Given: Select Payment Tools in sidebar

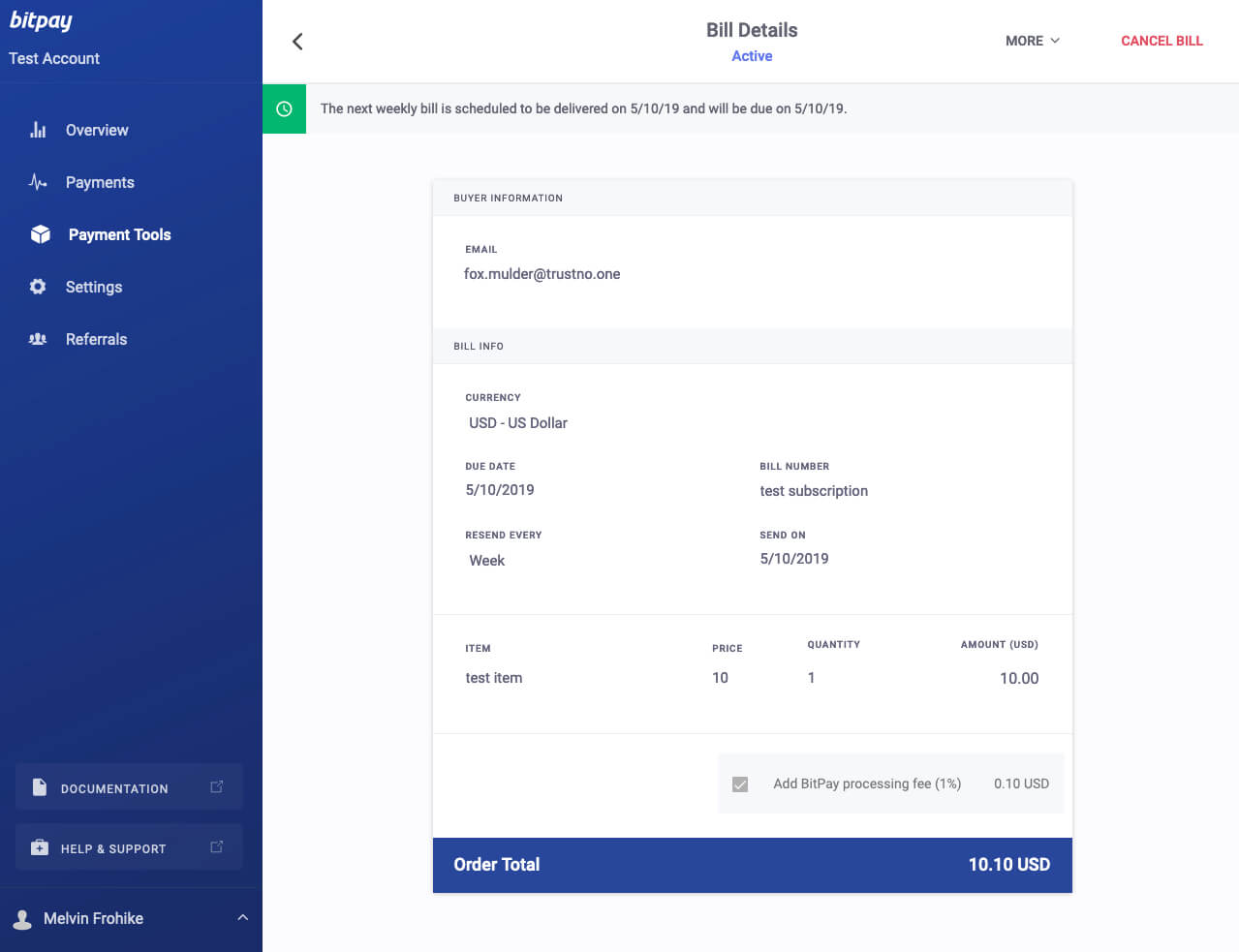Looking at the screenshot, I should click(x=119, y=234).
